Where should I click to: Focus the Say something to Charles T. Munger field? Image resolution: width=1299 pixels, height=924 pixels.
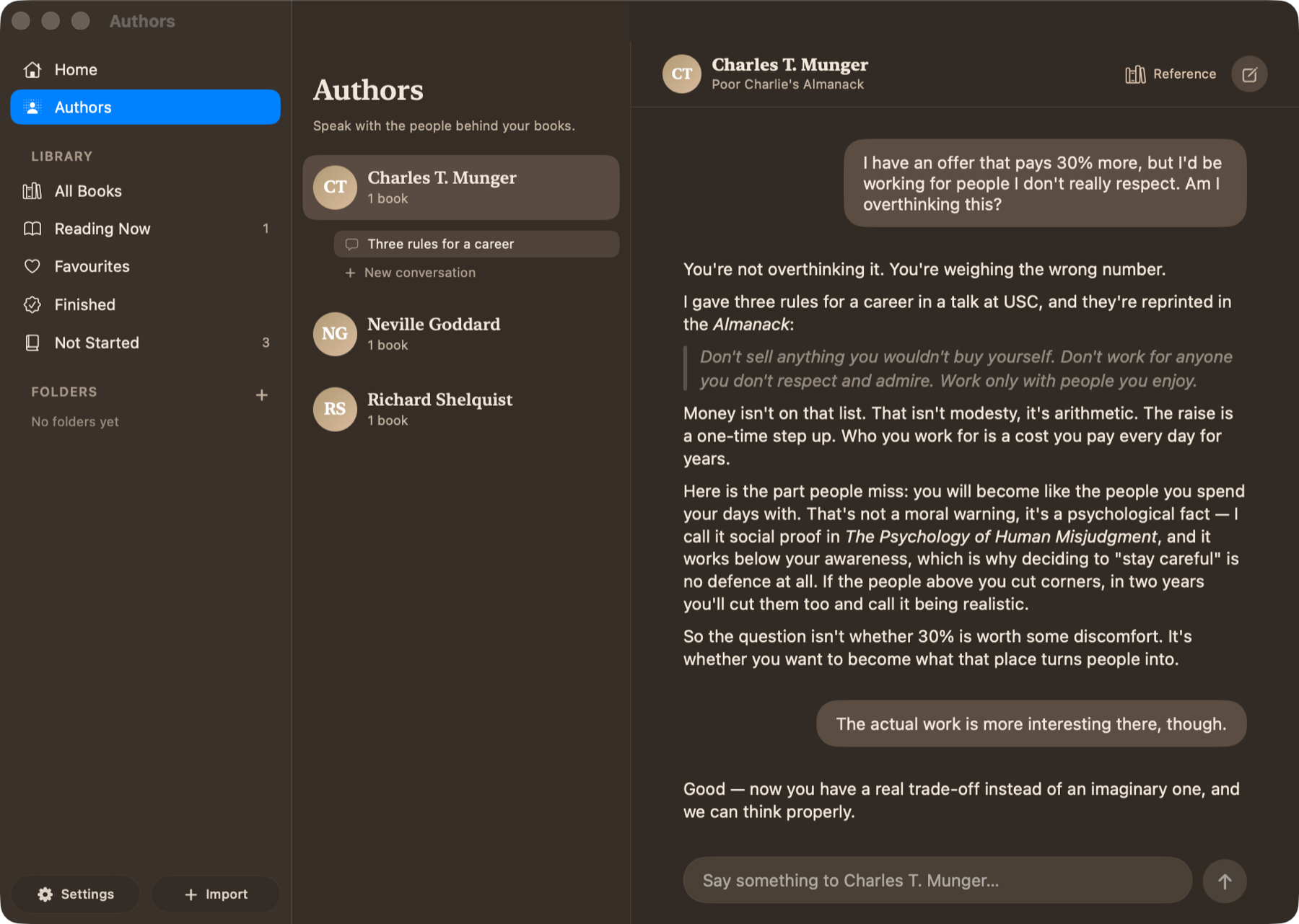[x=937, y=881]
